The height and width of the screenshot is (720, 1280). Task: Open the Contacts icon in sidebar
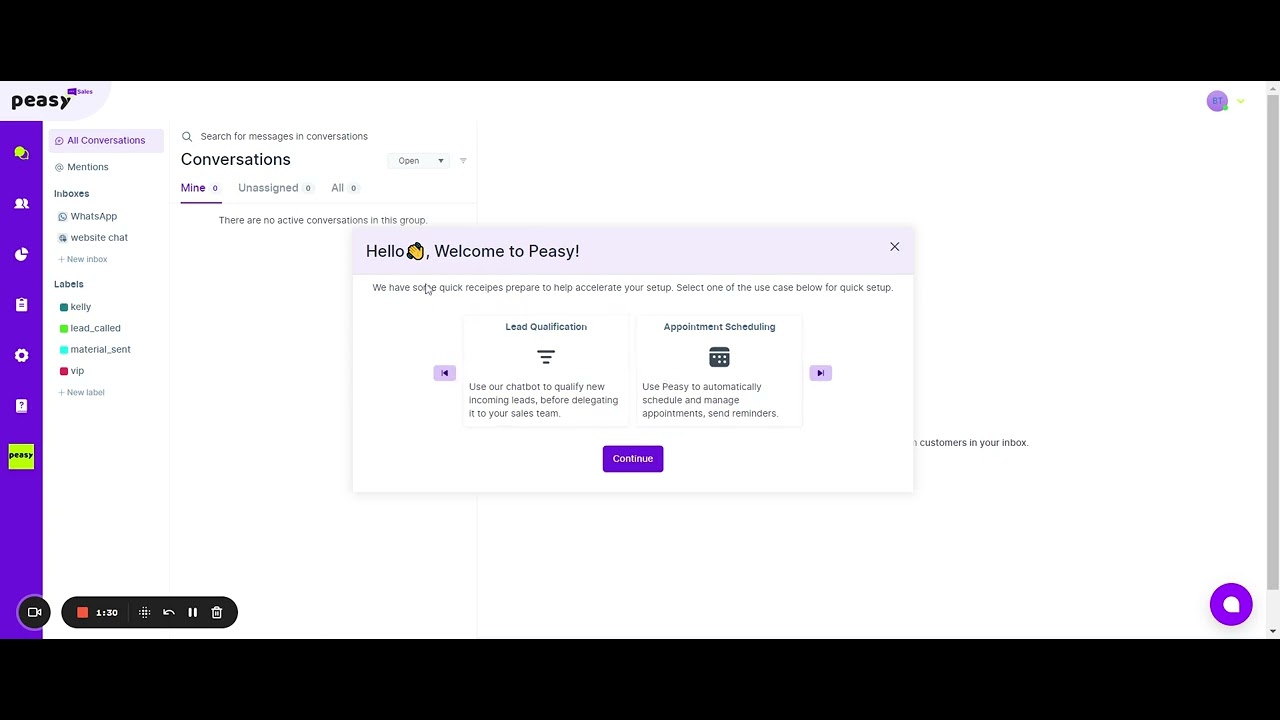pyautogui.click(x=21, y=203)
